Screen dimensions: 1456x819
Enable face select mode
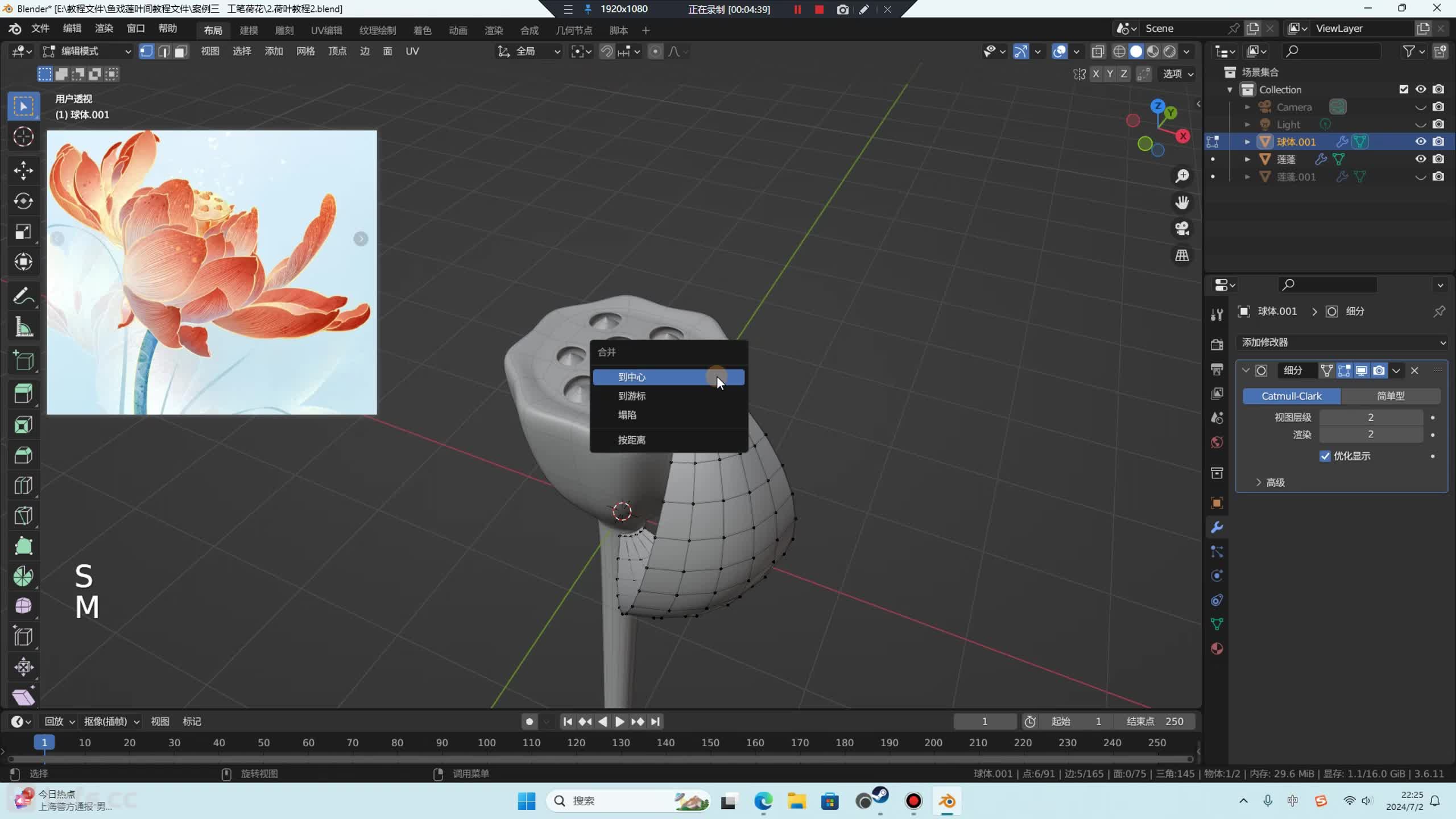[x=181, y=51]
